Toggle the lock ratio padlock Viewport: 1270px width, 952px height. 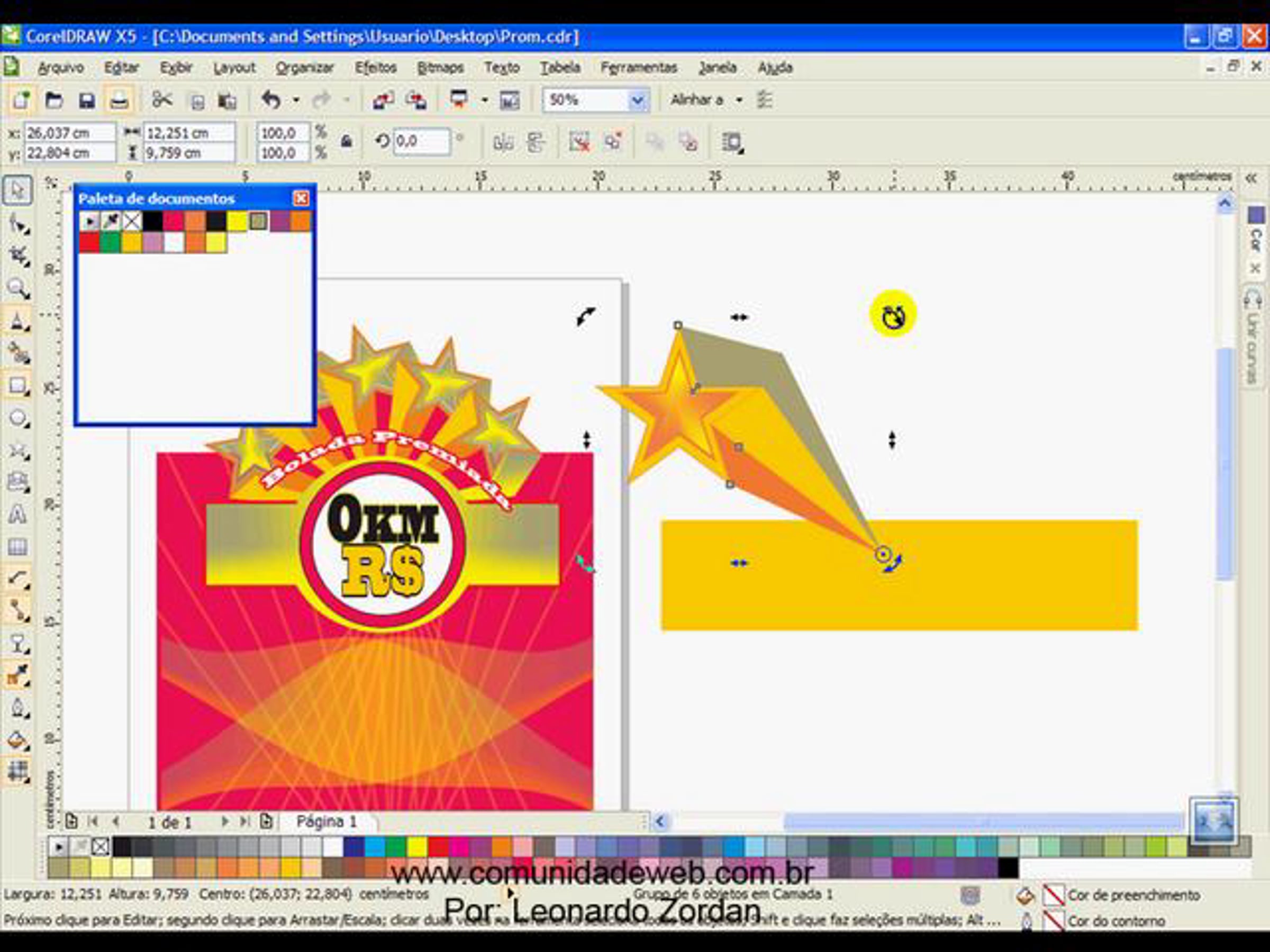click(x=346, y=141)
